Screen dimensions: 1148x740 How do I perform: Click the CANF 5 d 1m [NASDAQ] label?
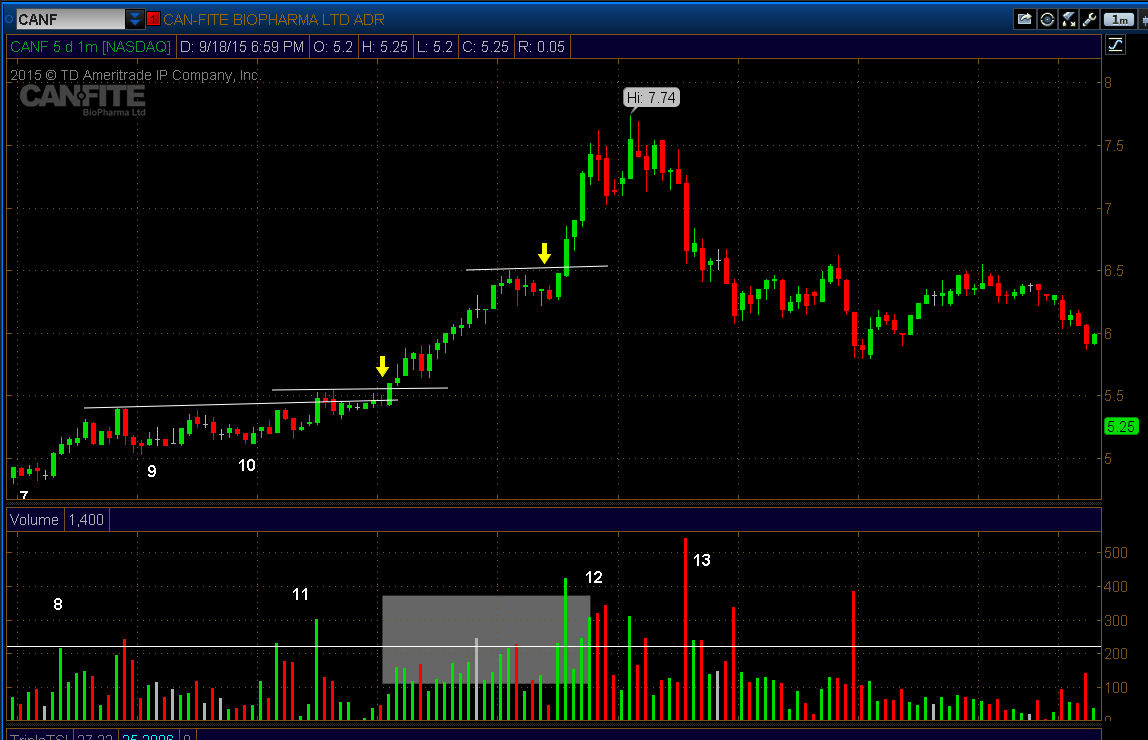click(x=91, y=47)
